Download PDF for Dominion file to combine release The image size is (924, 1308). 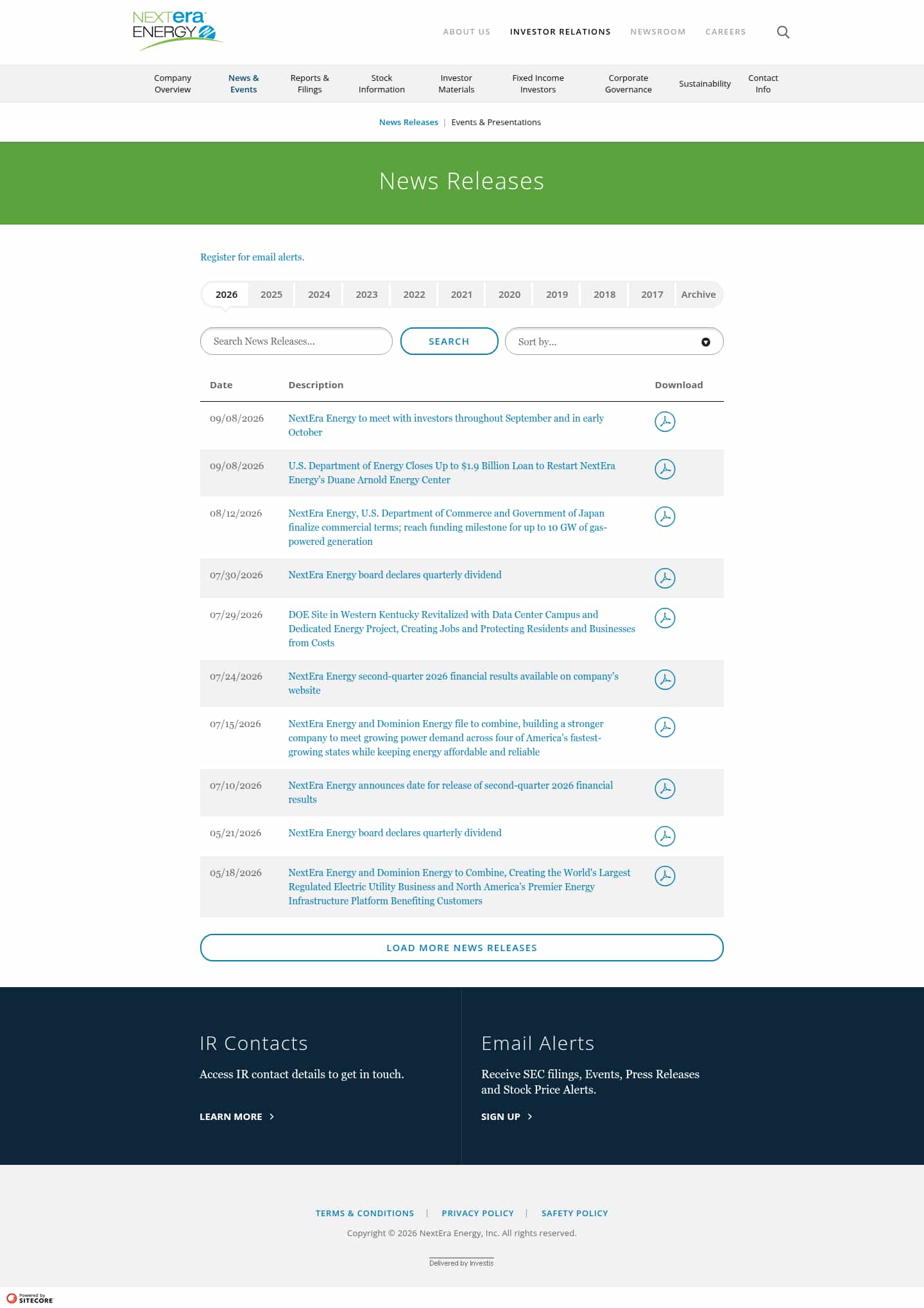[665, 727]
